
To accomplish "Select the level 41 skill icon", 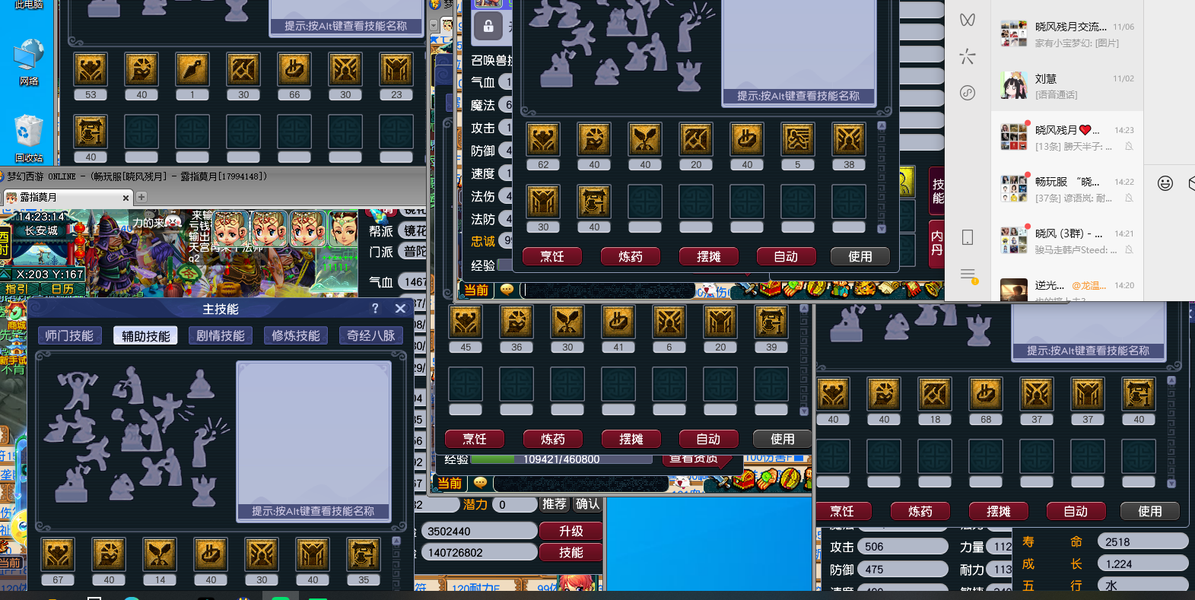I will pyautogui.click(x=618, y=322).
